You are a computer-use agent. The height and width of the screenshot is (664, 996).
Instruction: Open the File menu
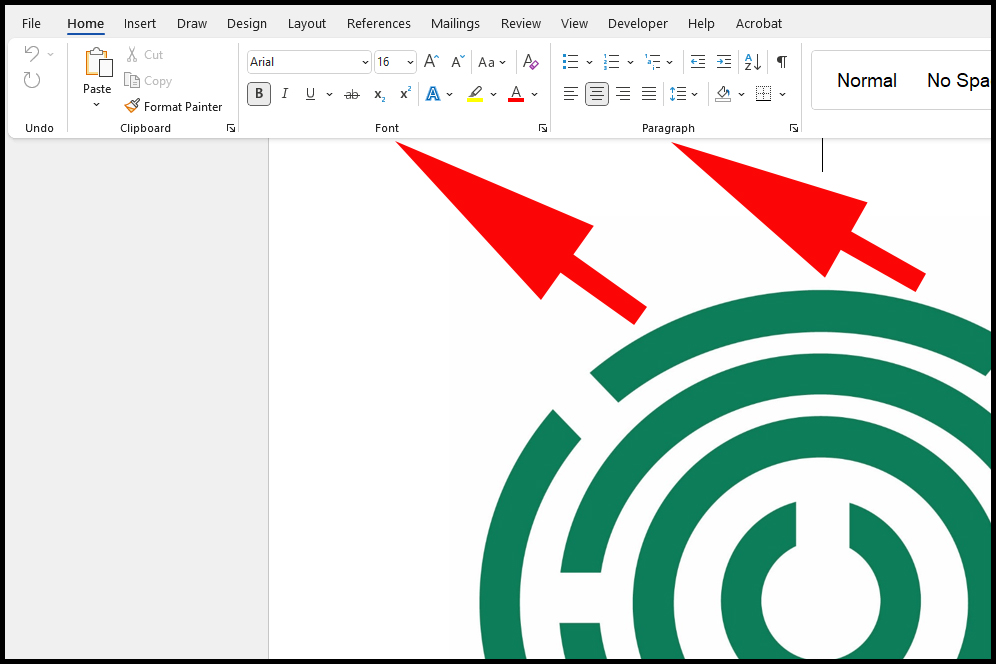coord(31,24)
